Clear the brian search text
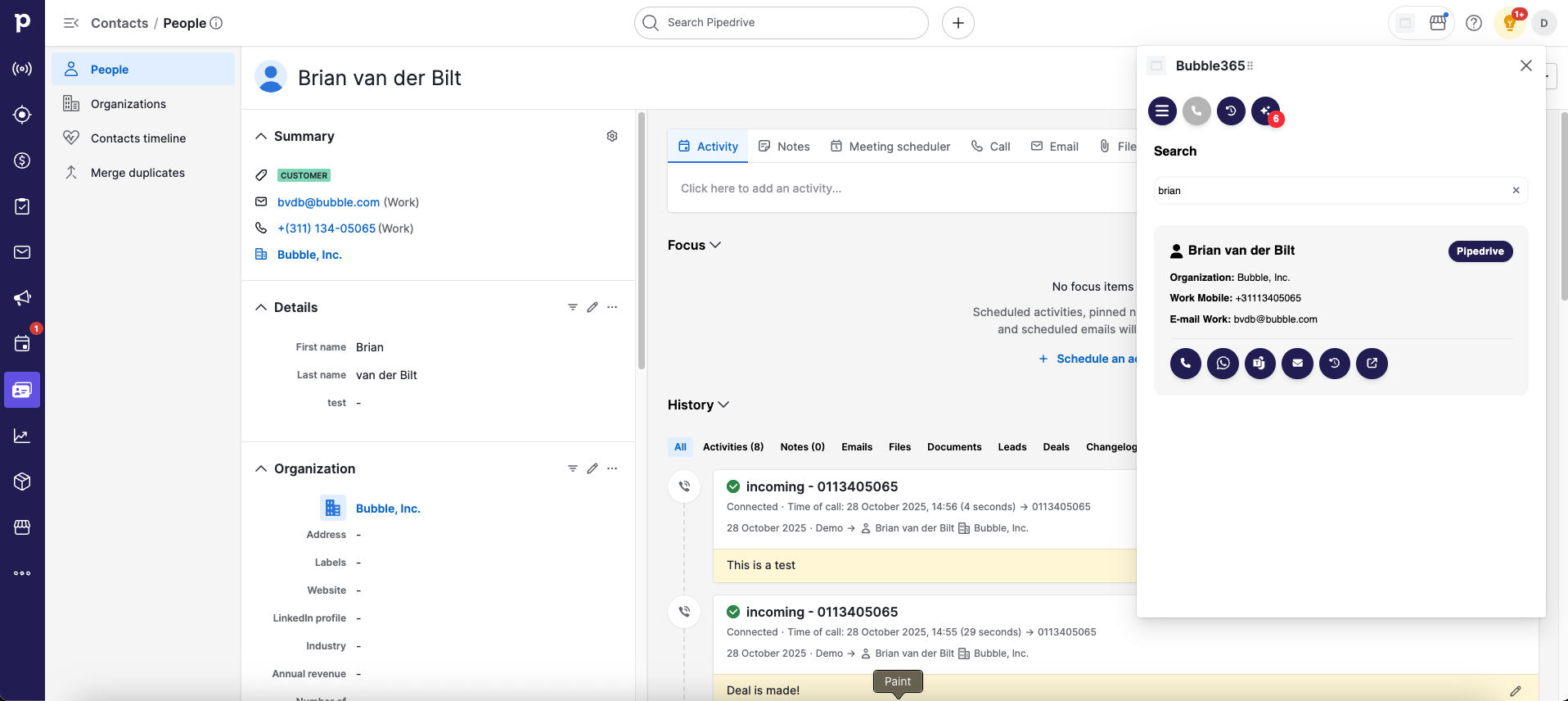Screen dimensions: 1568x701 [1516, 191]
